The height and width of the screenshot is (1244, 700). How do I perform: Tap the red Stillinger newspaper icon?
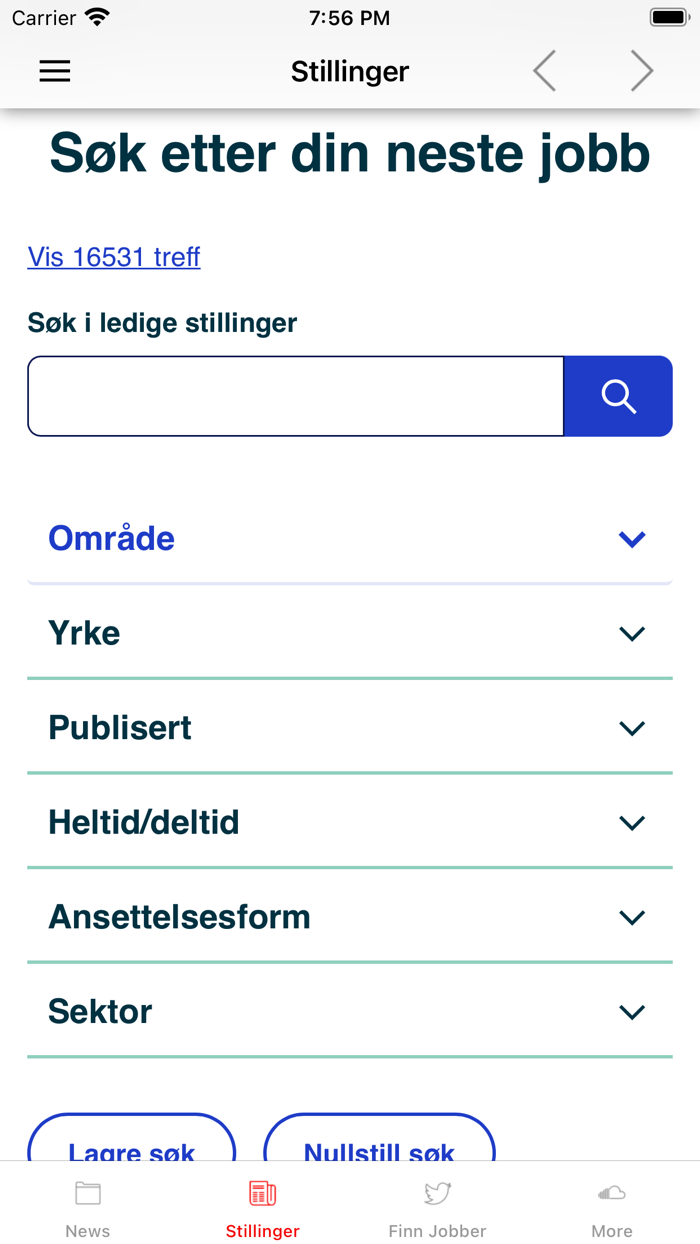pyautogui.click(x=262, y=1192)
